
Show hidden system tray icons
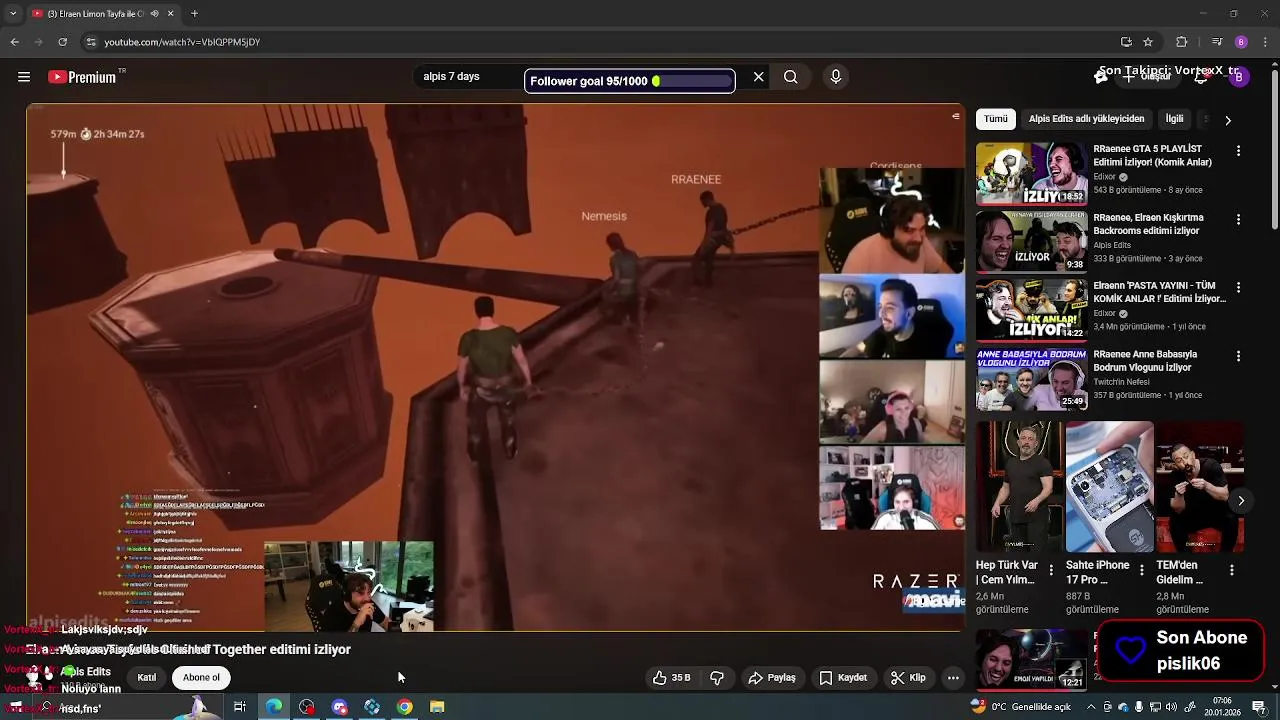click(x=1091, y=707)
